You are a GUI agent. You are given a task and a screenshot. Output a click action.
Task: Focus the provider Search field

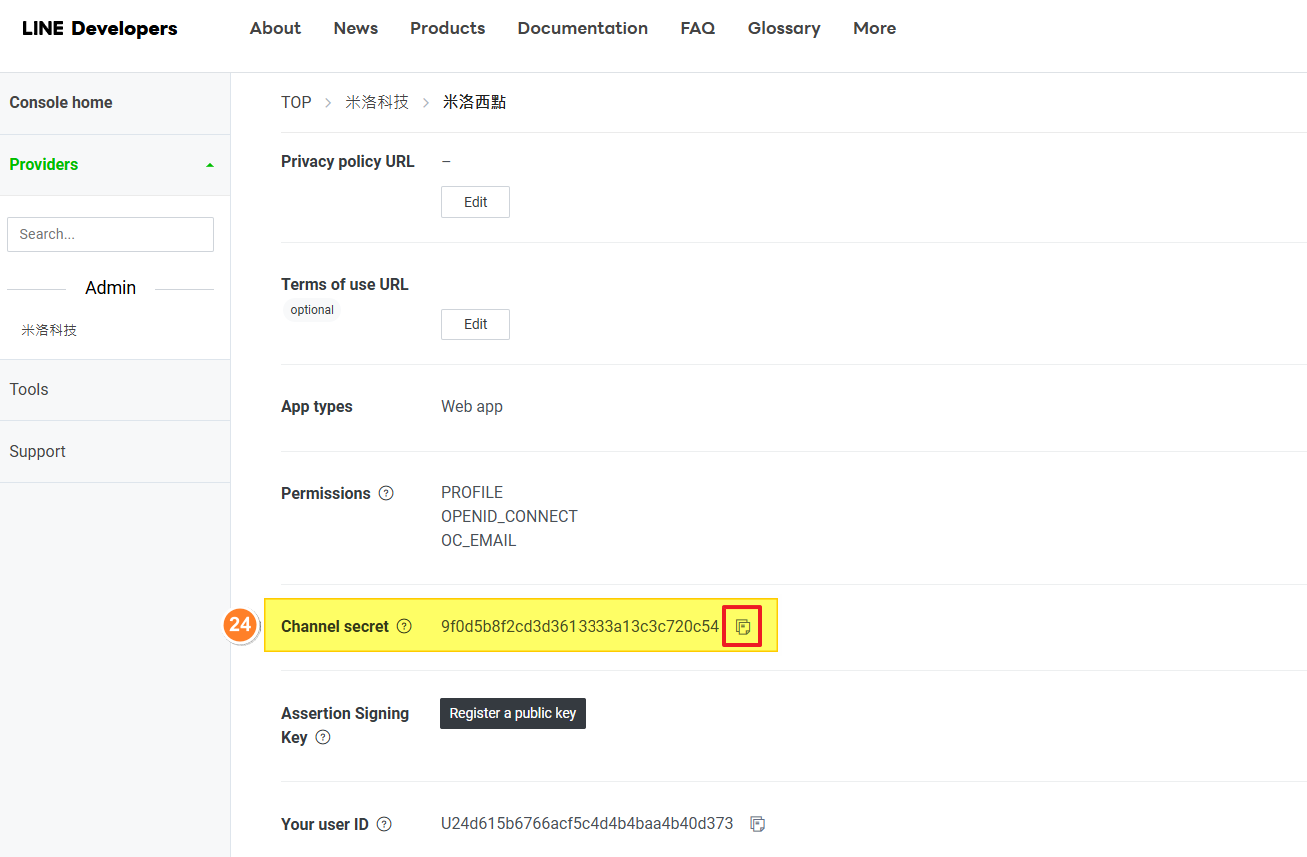pyautogui.click(x=110, y=234)
